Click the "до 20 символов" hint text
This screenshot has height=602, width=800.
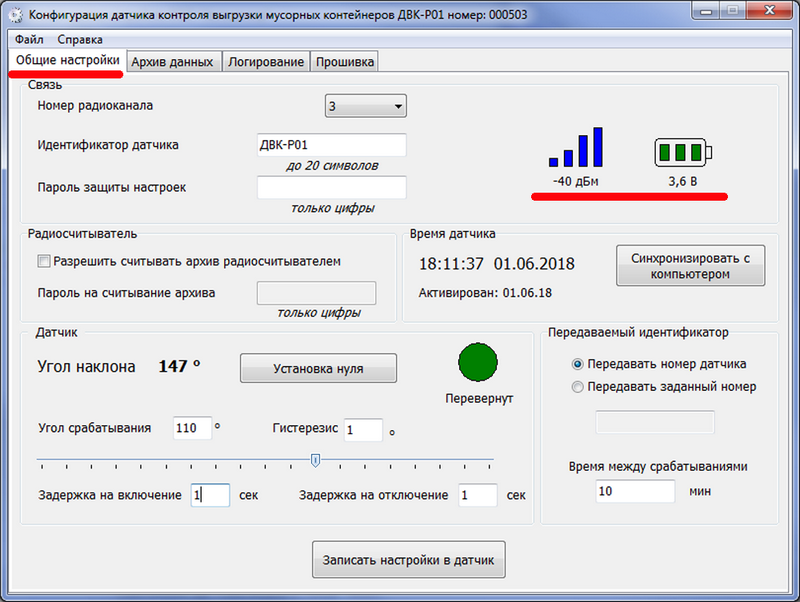[x=332, y=166]
